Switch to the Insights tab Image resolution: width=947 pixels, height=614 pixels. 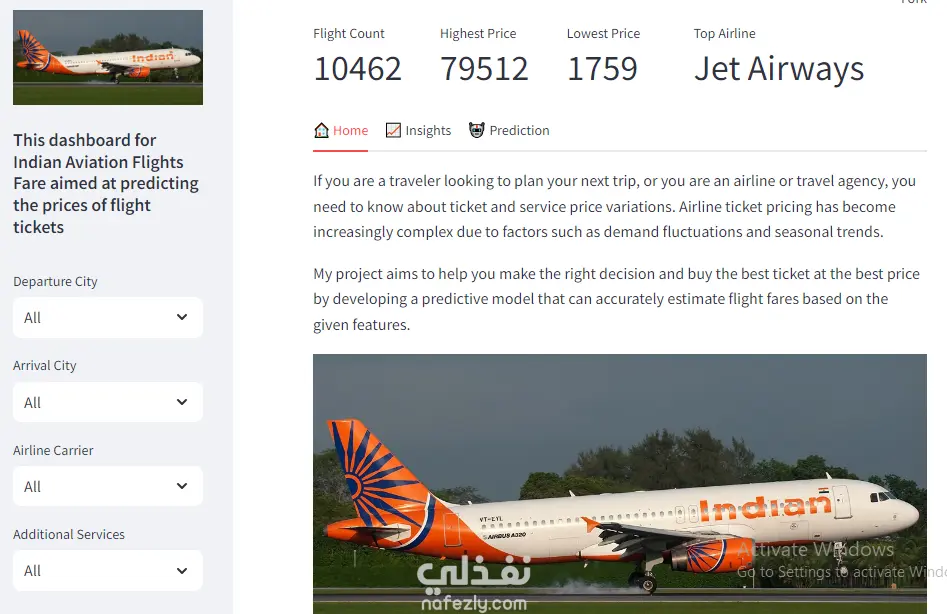[x=428, y=130]
